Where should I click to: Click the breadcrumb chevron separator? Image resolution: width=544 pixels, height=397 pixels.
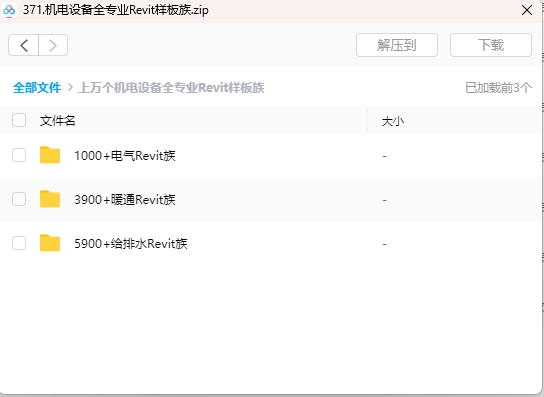pyautogui.click(x=70, y=87)
